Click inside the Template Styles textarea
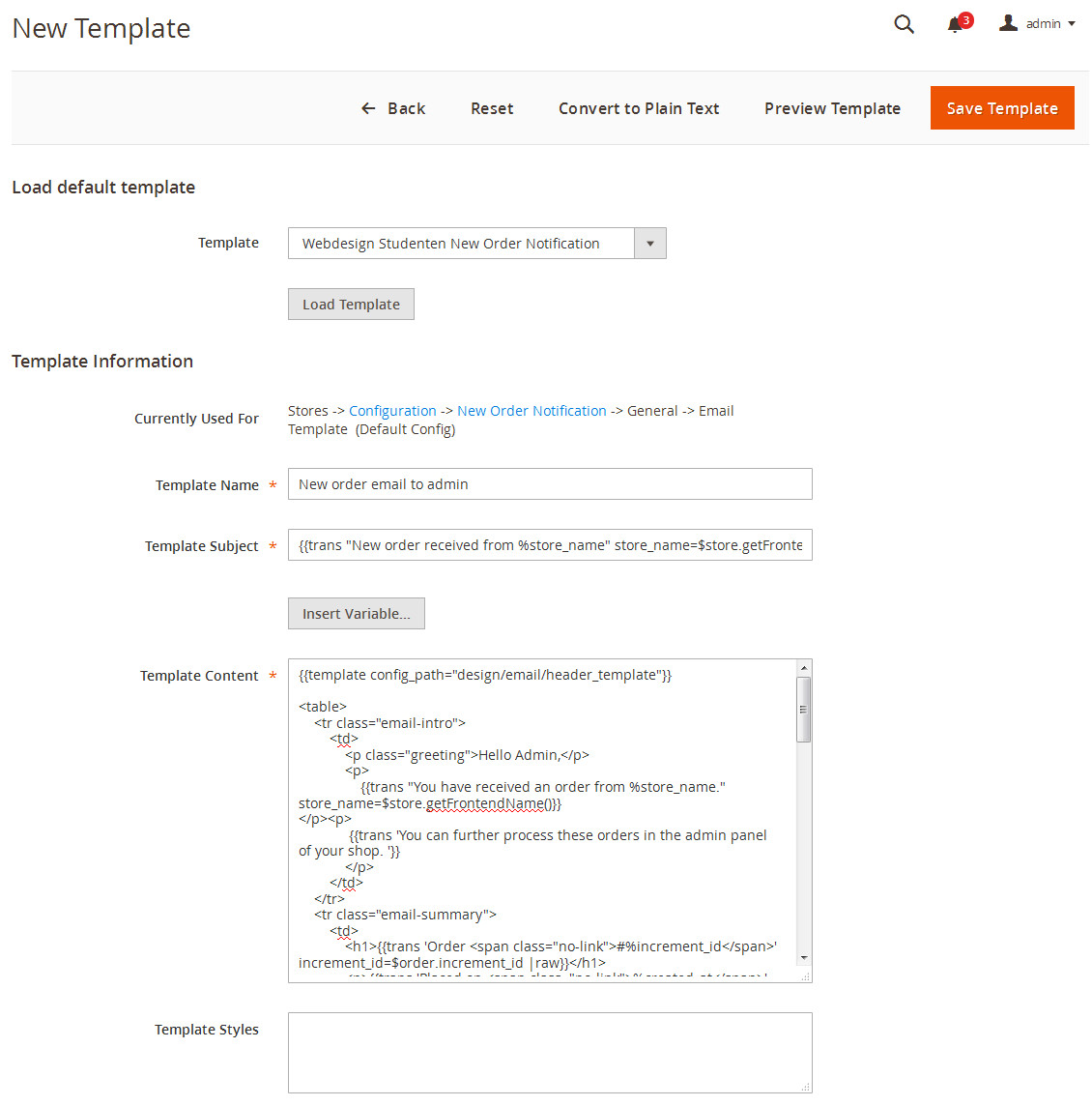The width and height of the screenshot is (1092, 1106). 550,1052
